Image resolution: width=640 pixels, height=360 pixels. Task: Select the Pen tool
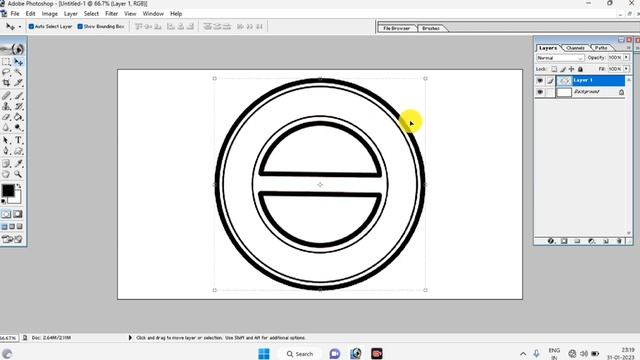(6, 151)
